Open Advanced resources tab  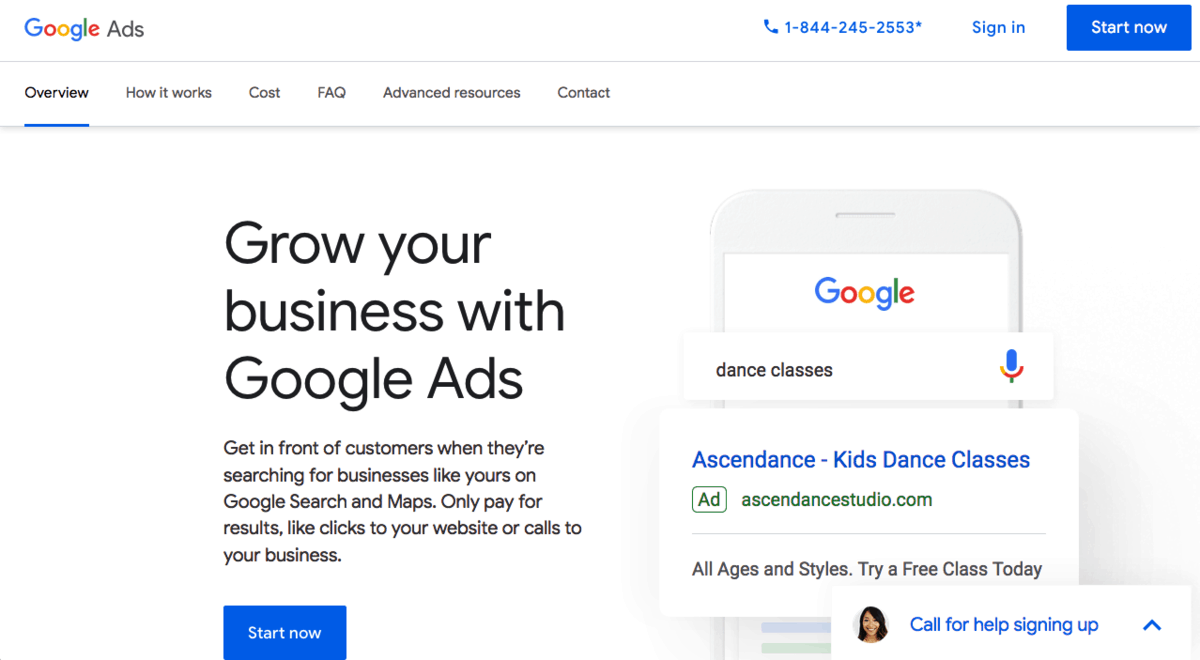point(452,93)
